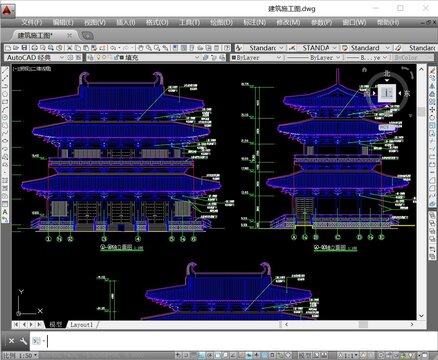Image resolution: width=438 pixels, height=360 pixels.
Task: Click the 上 face of the ViewCube
Action: (387, 93)
